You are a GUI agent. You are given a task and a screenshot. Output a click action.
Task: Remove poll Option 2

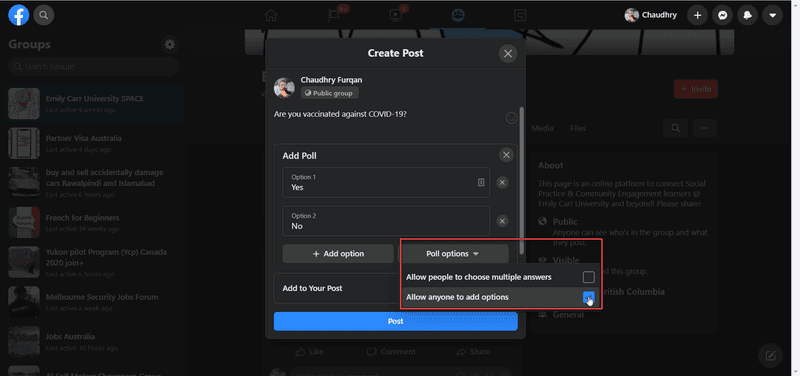click(503, 221)
